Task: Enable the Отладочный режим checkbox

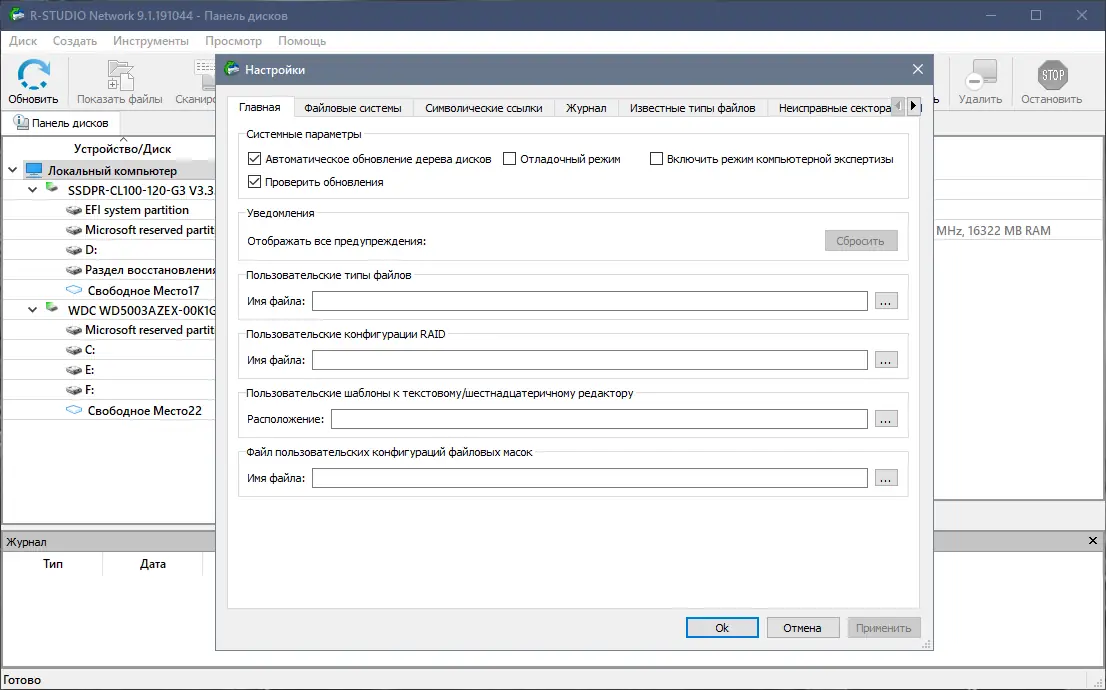Action: click(x=509, y=159)
